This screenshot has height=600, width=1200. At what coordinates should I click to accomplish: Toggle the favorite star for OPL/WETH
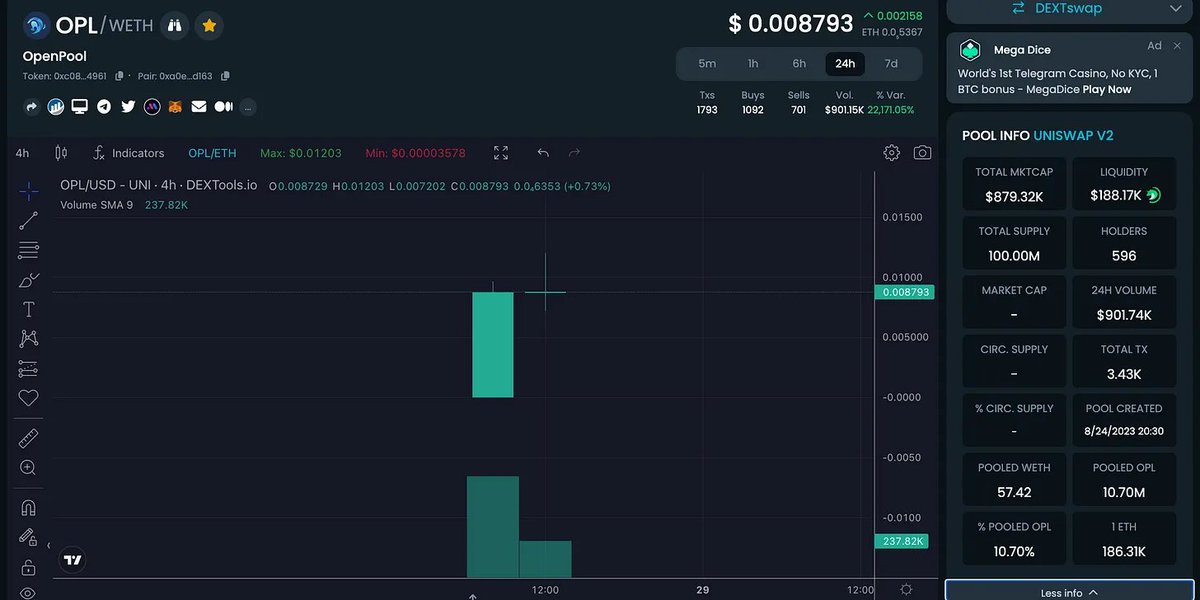click(x=209, y=26)
